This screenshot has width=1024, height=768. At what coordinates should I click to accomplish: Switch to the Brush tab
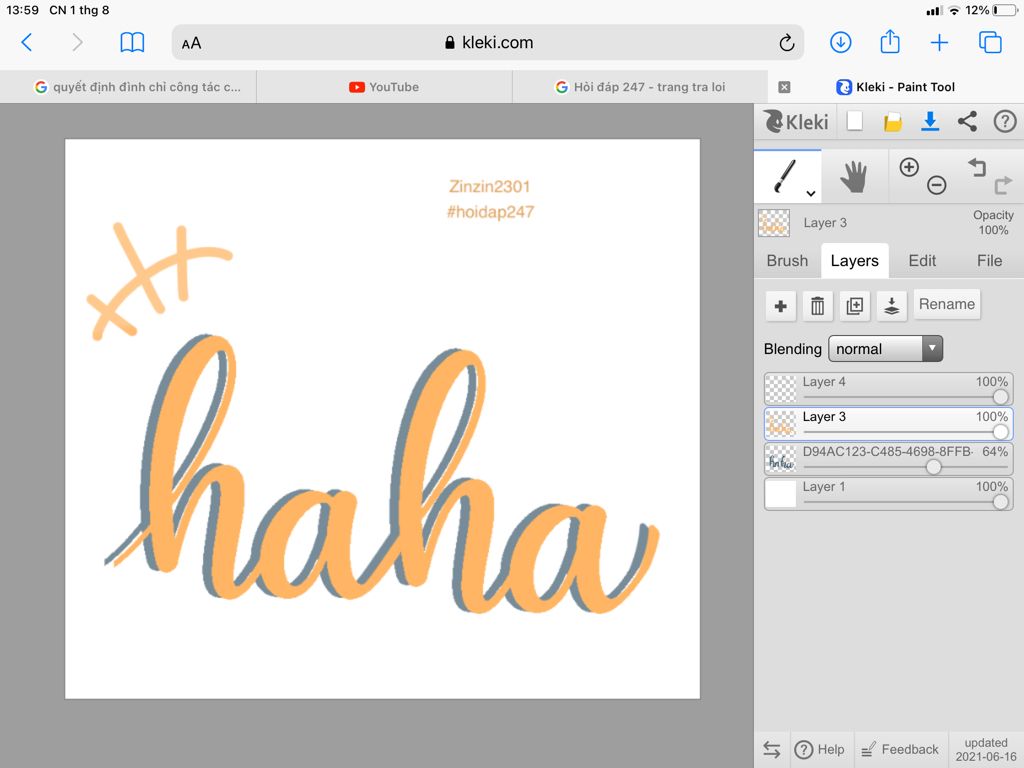point(787,261)
